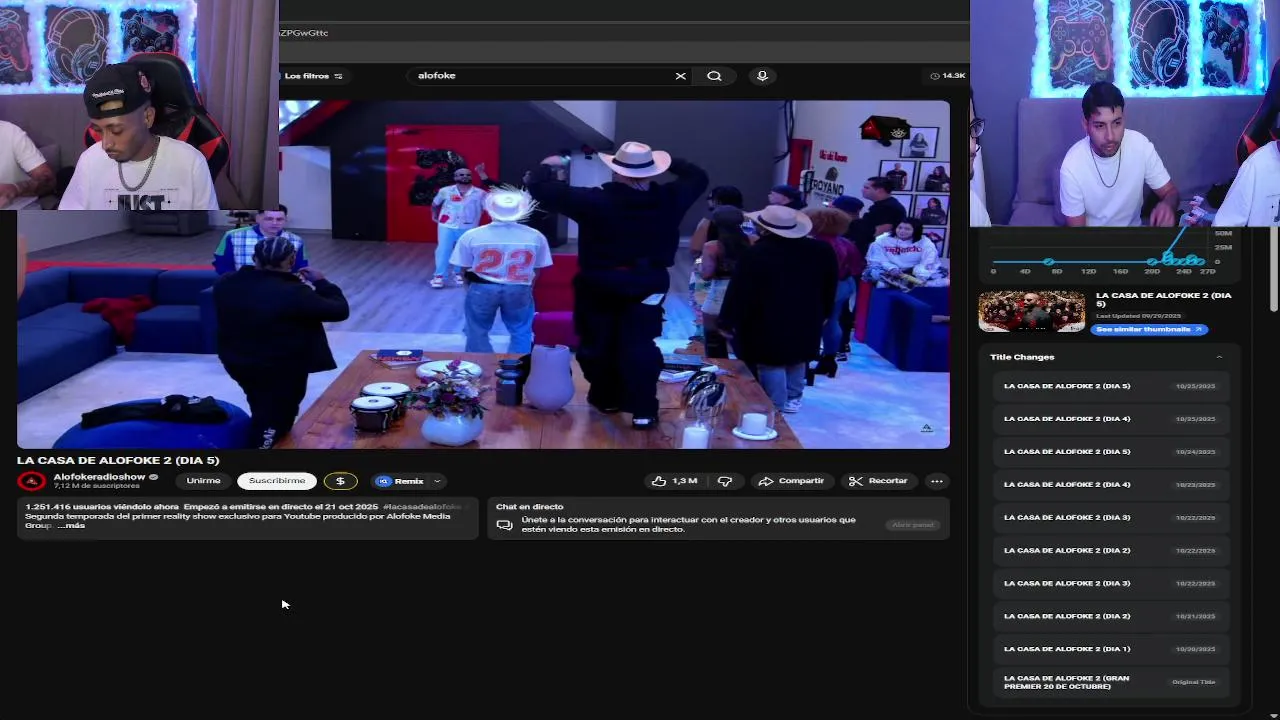Viewport: 1280px width, 720px height.
Task: Click the Last Updated date text in side panel
Action: 1138,316
